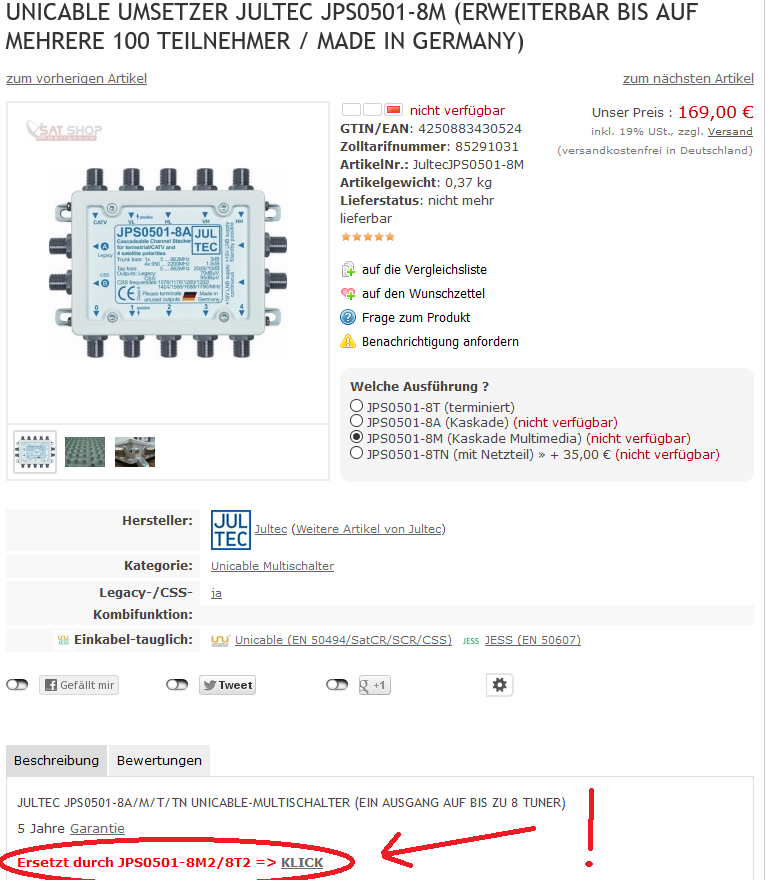Viewport: 766px width, 880px height.
Task: Click the Facebook Gefällt mir button
Action: 78,685
